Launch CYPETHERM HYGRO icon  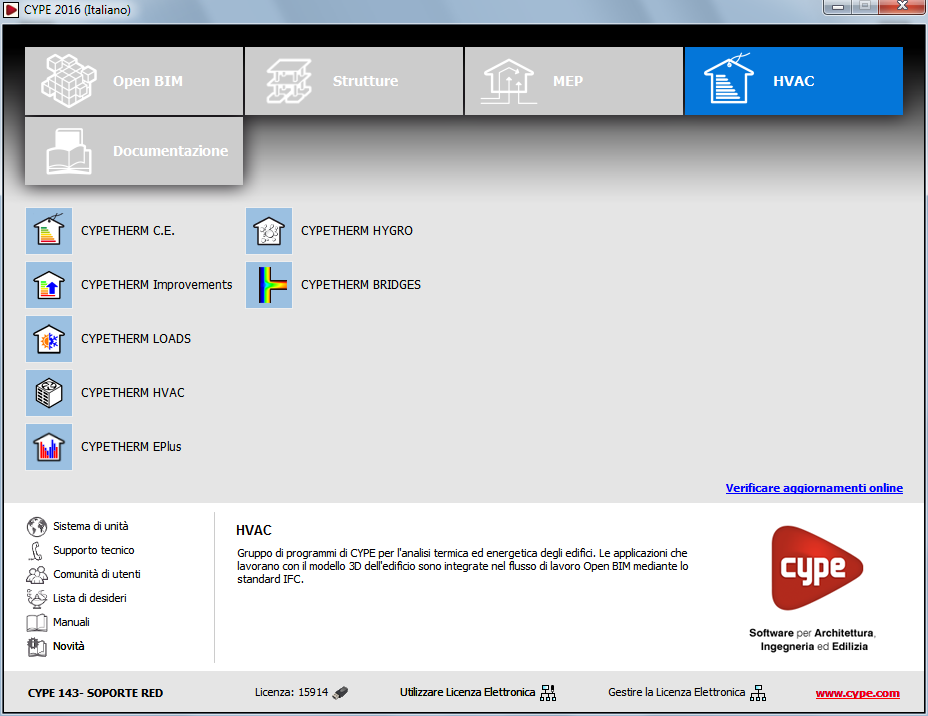point(269,231)
